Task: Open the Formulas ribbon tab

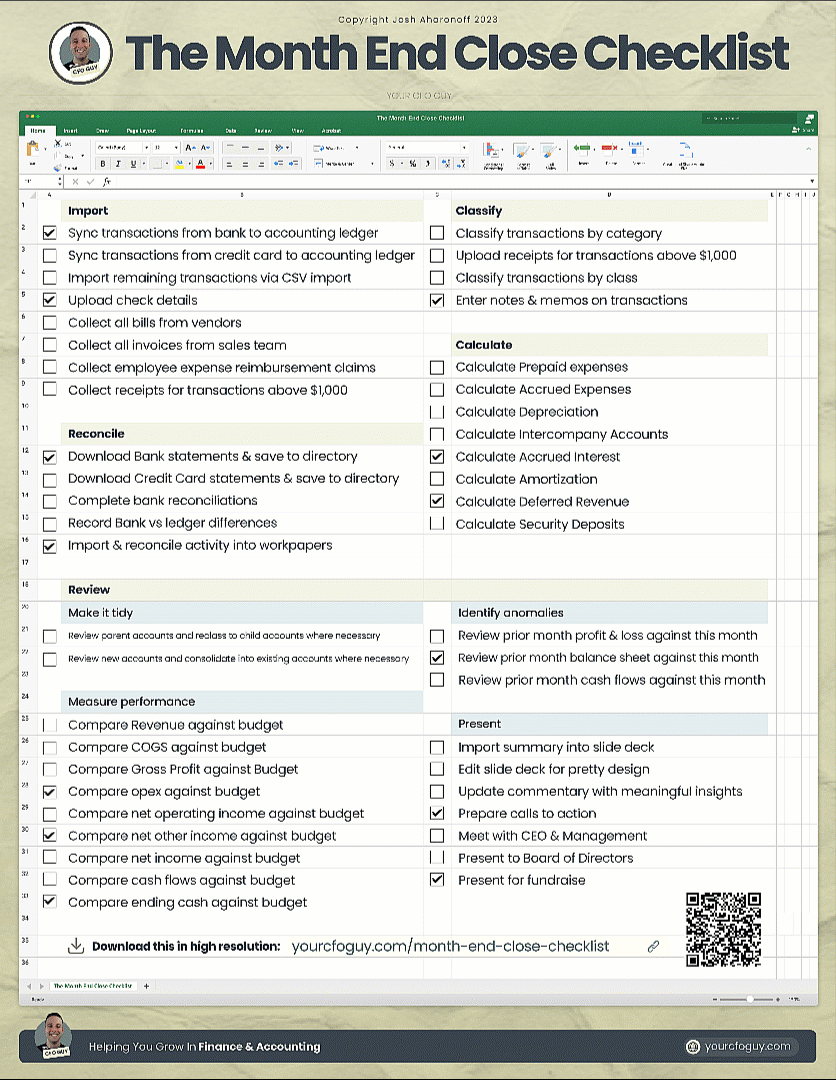Action: [192, 130]
